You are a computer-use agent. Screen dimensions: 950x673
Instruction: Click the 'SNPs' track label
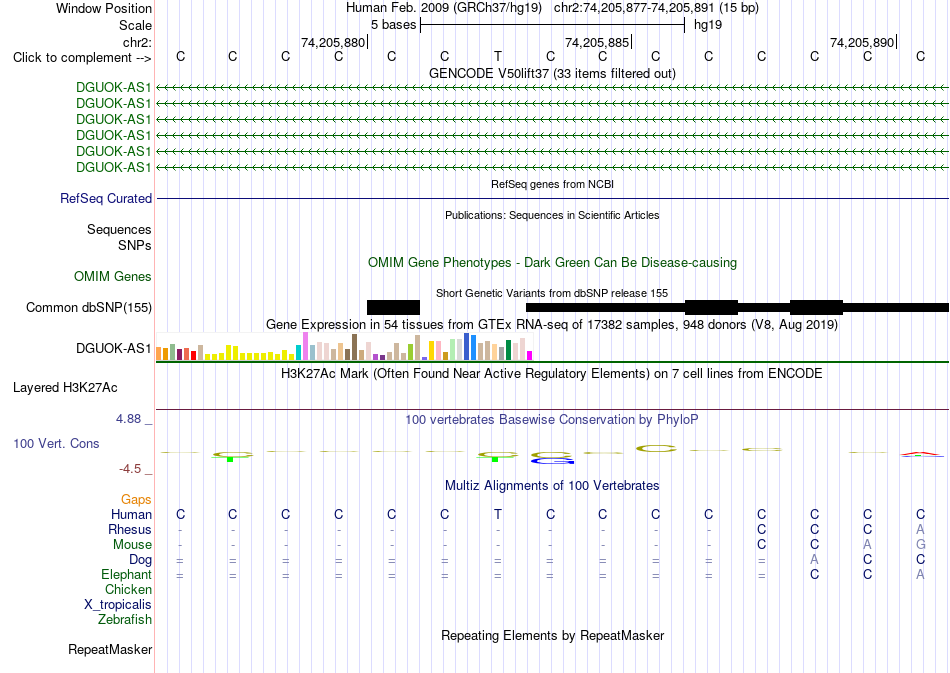pos(135,245)
